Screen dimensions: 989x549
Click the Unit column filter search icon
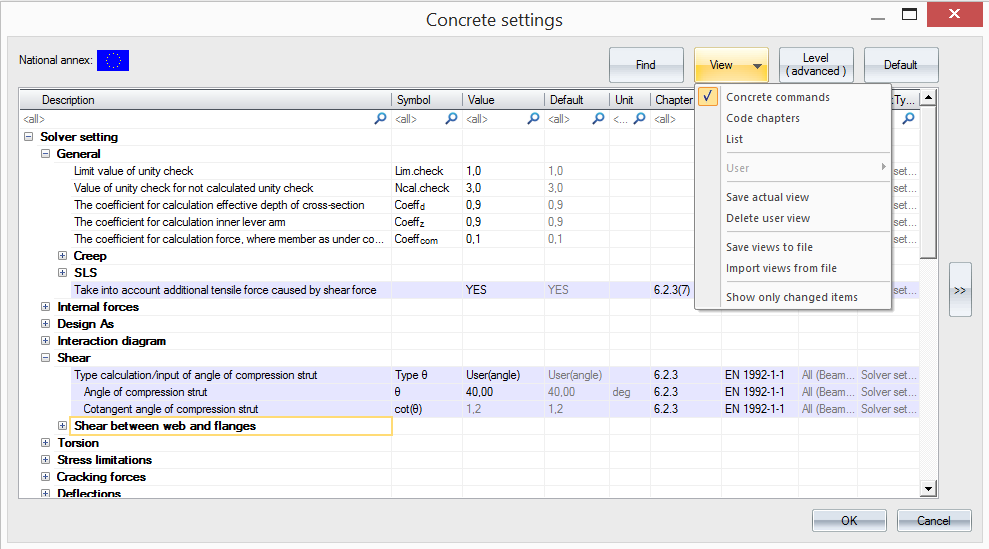coord(639,119)
